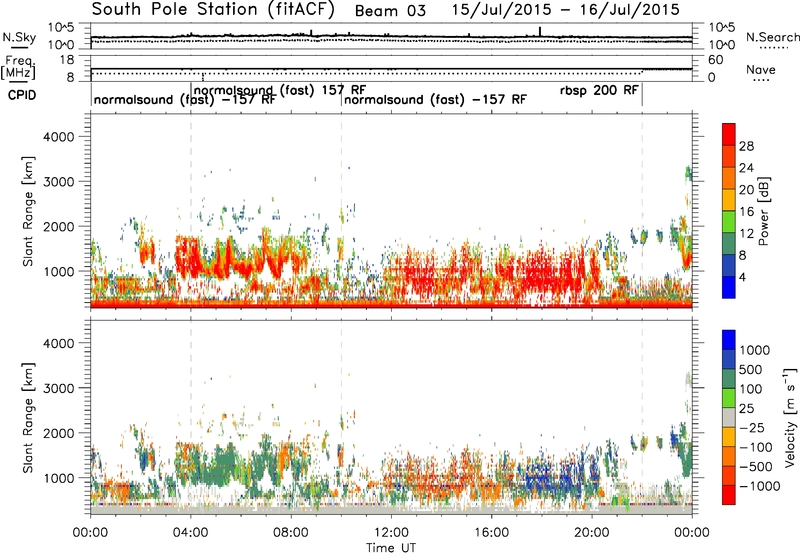Select the N.Search legend label
This screenshot has height=554, width=800.
(773, 37)
